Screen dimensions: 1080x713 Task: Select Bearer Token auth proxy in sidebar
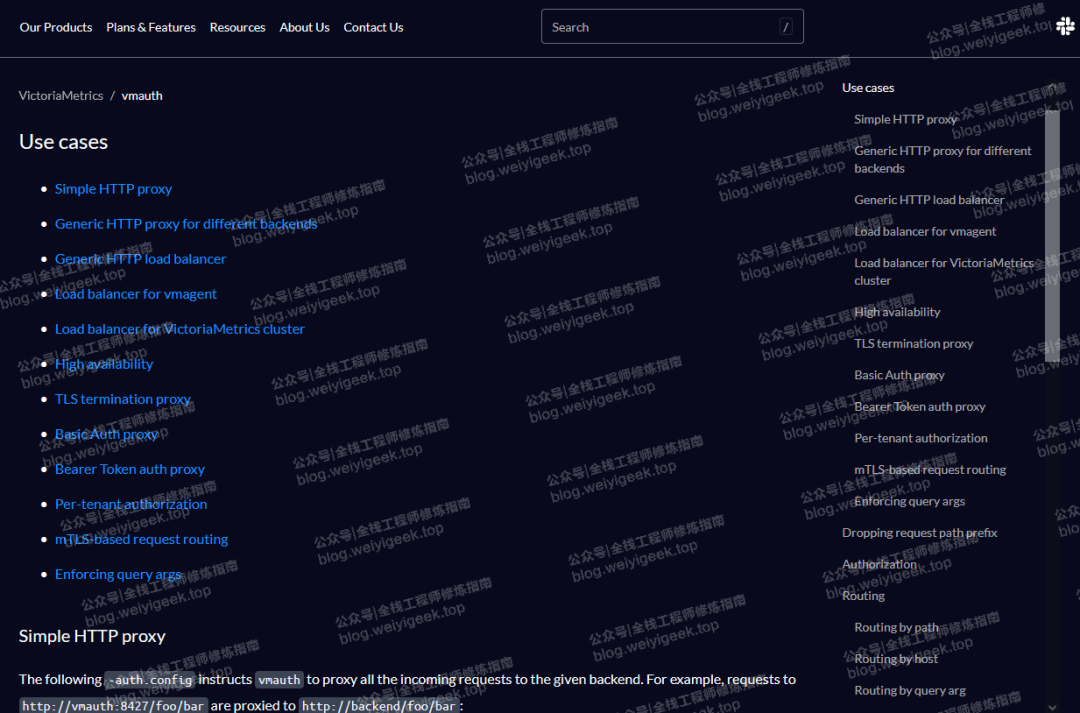tap(920, 407)
